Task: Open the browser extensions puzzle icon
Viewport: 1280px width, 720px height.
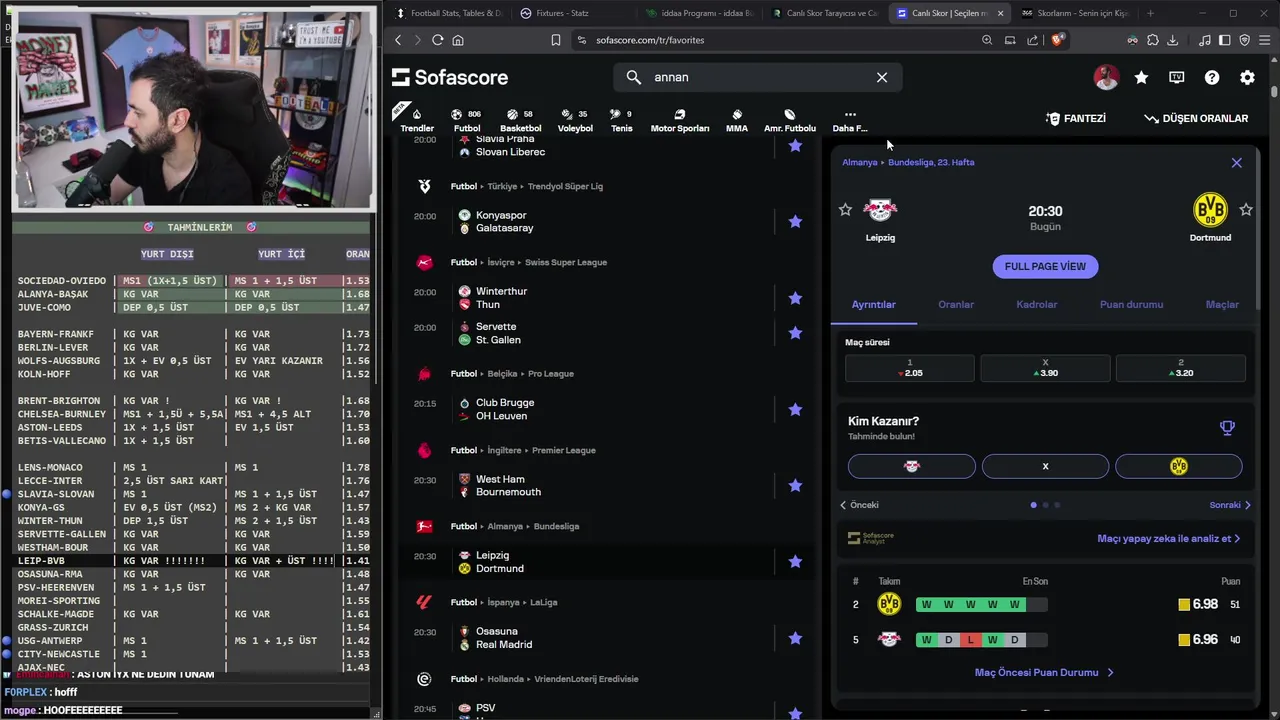Action: click(x=1153, y=40)
